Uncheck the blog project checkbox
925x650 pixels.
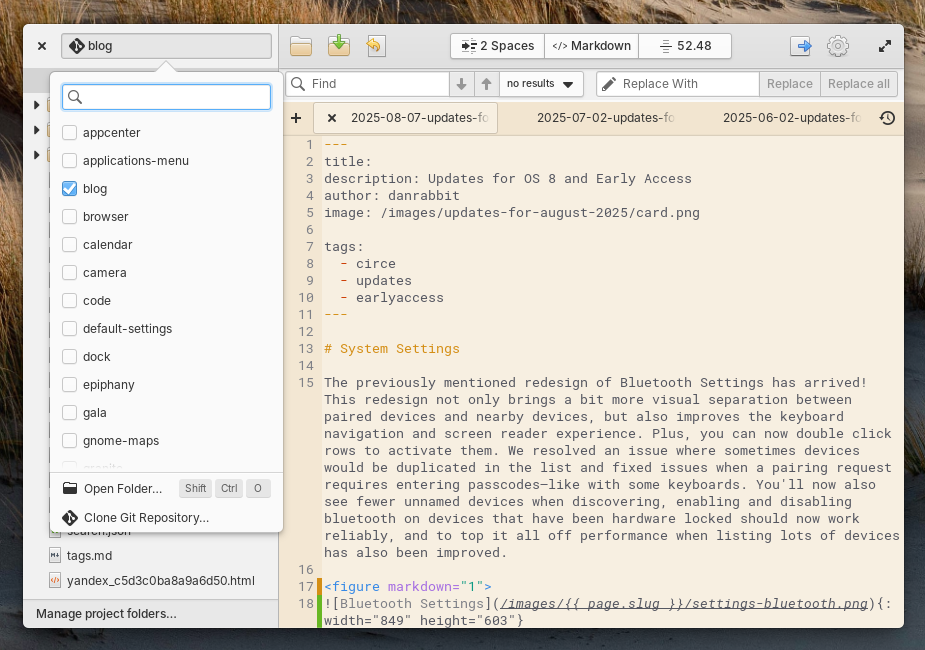coord(70,189)
